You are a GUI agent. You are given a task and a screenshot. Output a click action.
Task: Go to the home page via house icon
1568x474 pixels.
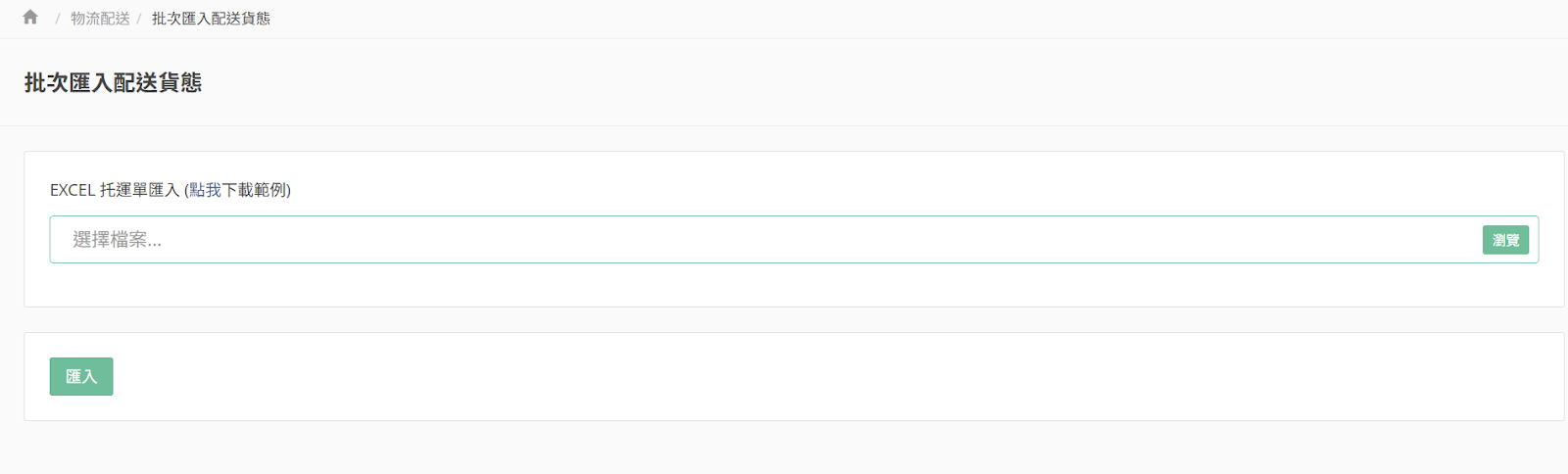pyautogui.click(x=30, y=18)
